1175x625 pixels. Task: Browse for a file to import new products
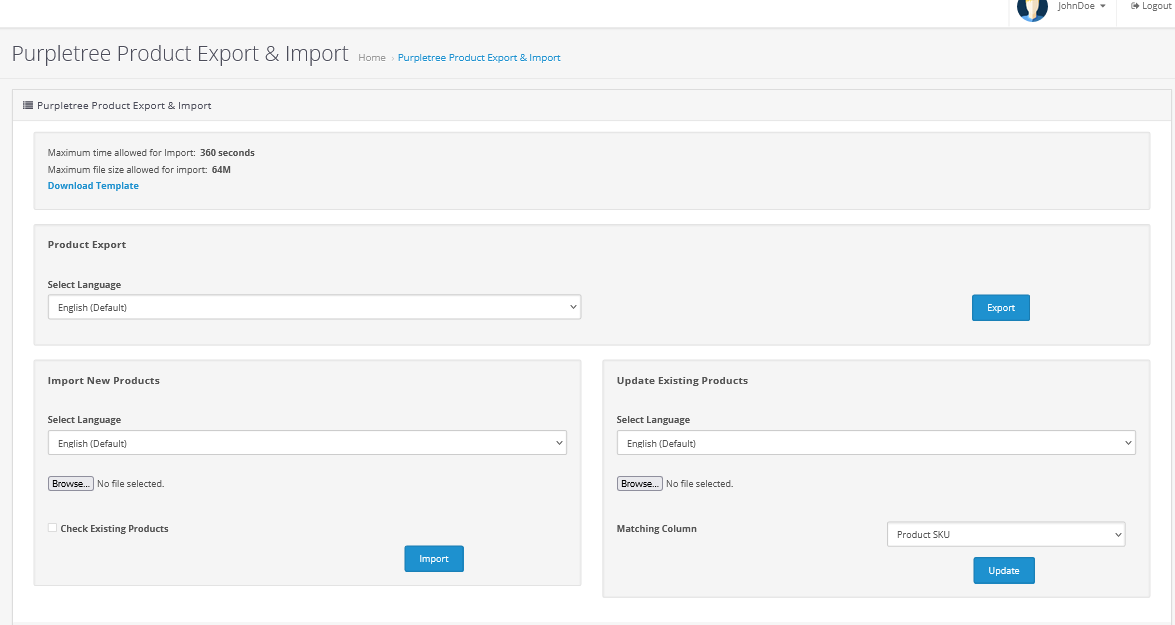point(70,483)
